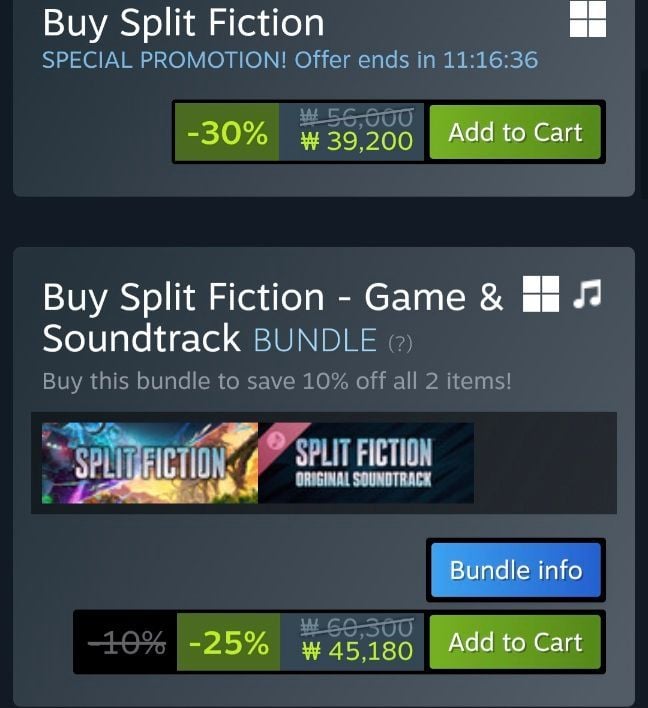Click the bundle savings description text
Screen dimensions: 648x708
click(x=276, y=381)
